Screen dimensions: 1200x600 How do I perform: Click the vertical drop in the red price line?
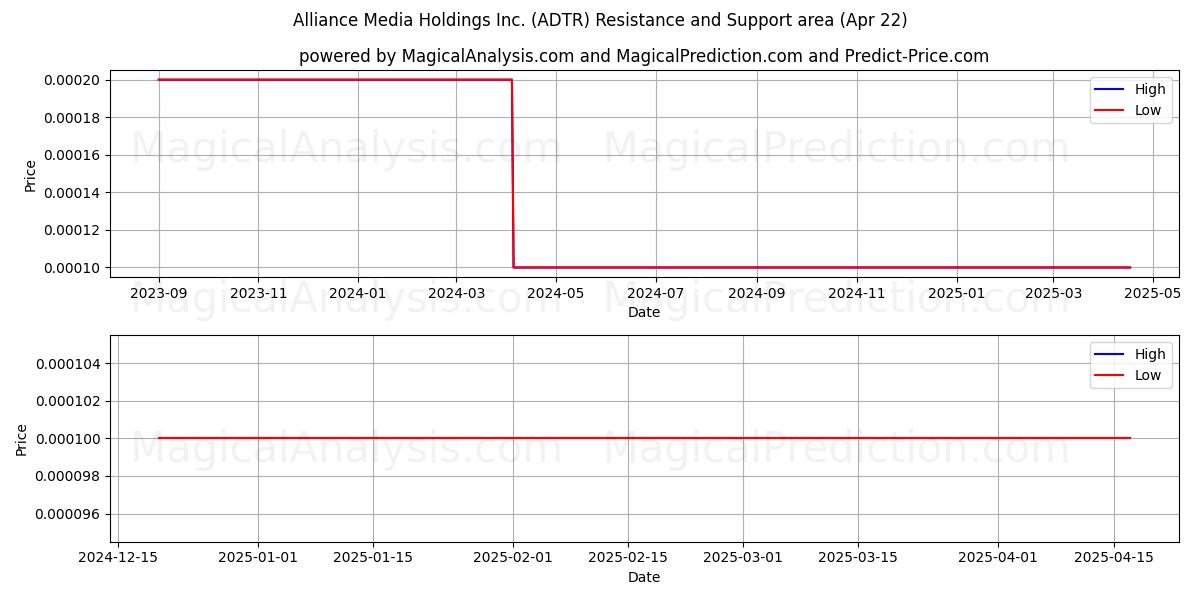click(x=513, y=173)
